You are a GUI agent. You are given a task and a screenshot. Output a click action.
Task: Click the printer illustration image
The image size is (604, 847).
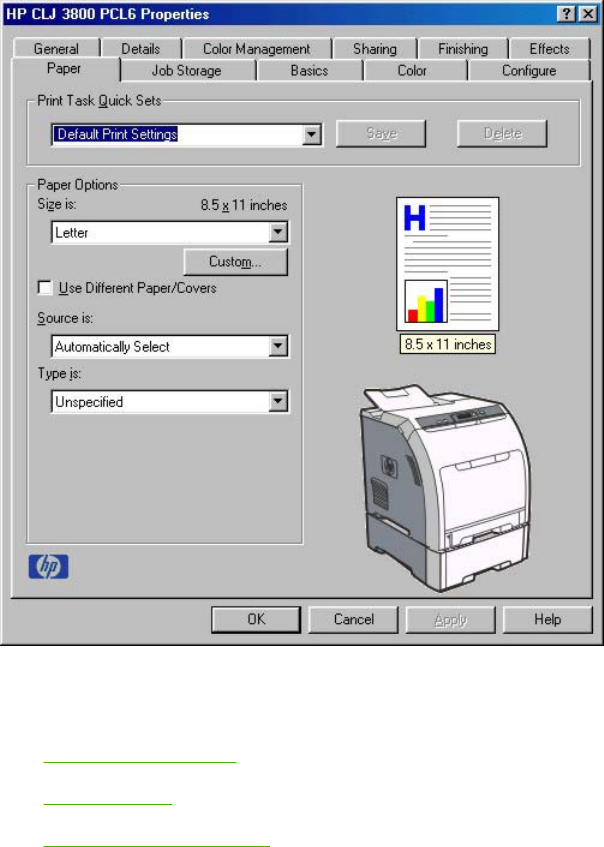tap(446, 488)
